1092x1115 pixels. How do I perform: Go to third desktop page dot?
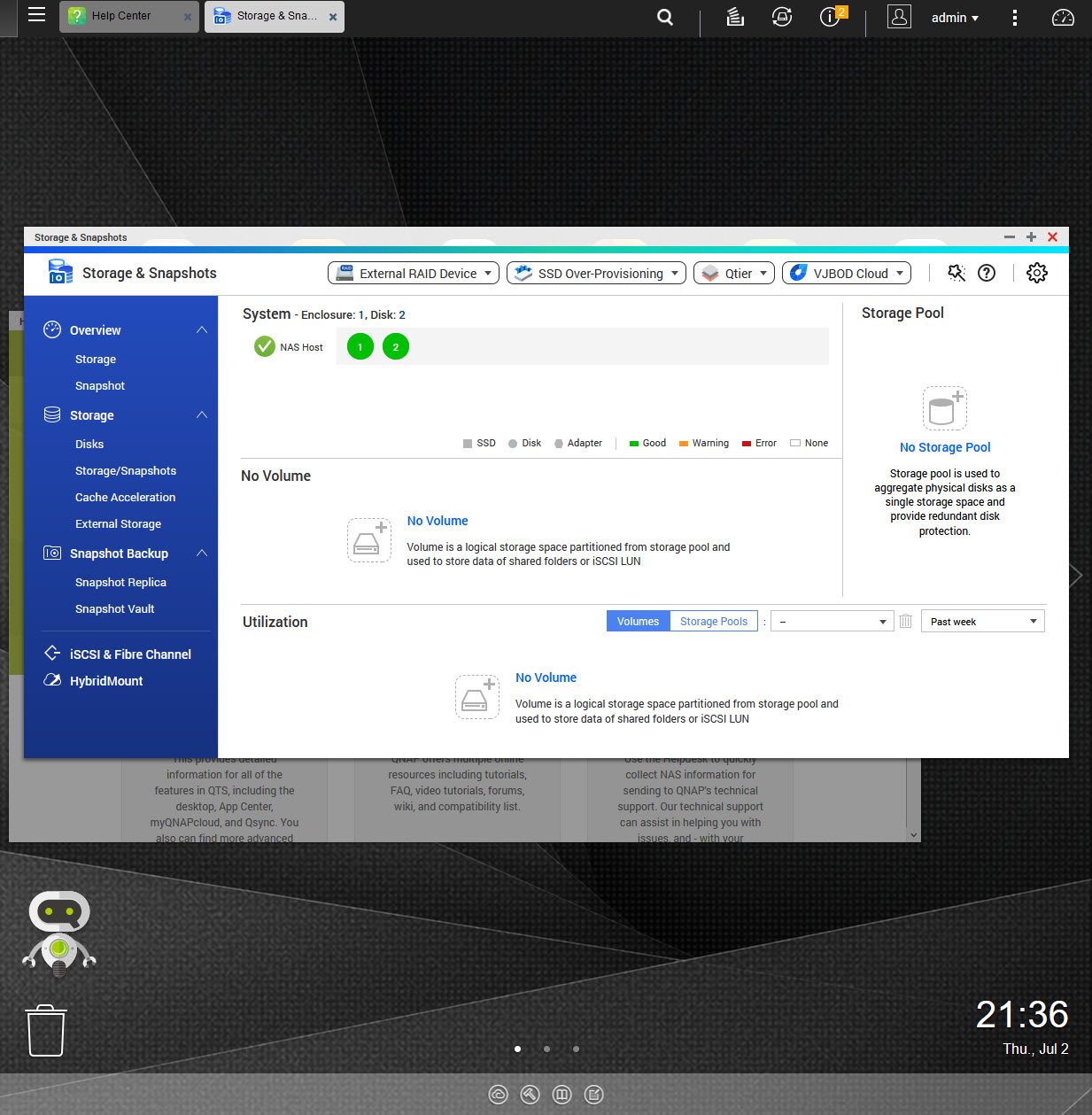(576, 1049)
